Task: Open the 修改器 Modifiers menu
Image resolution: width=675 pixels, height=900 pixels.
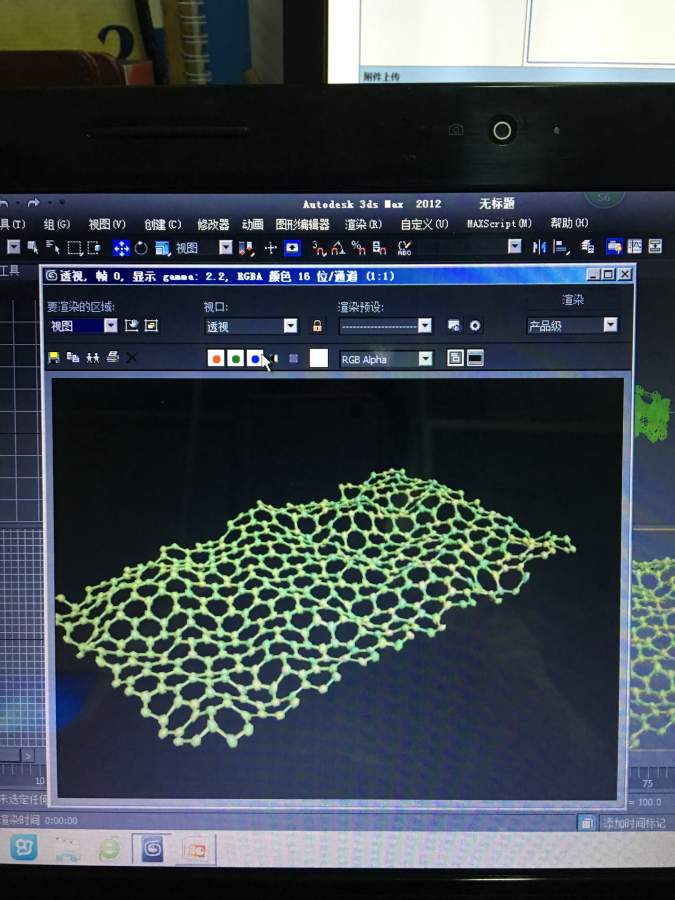Action: [213, 224]
